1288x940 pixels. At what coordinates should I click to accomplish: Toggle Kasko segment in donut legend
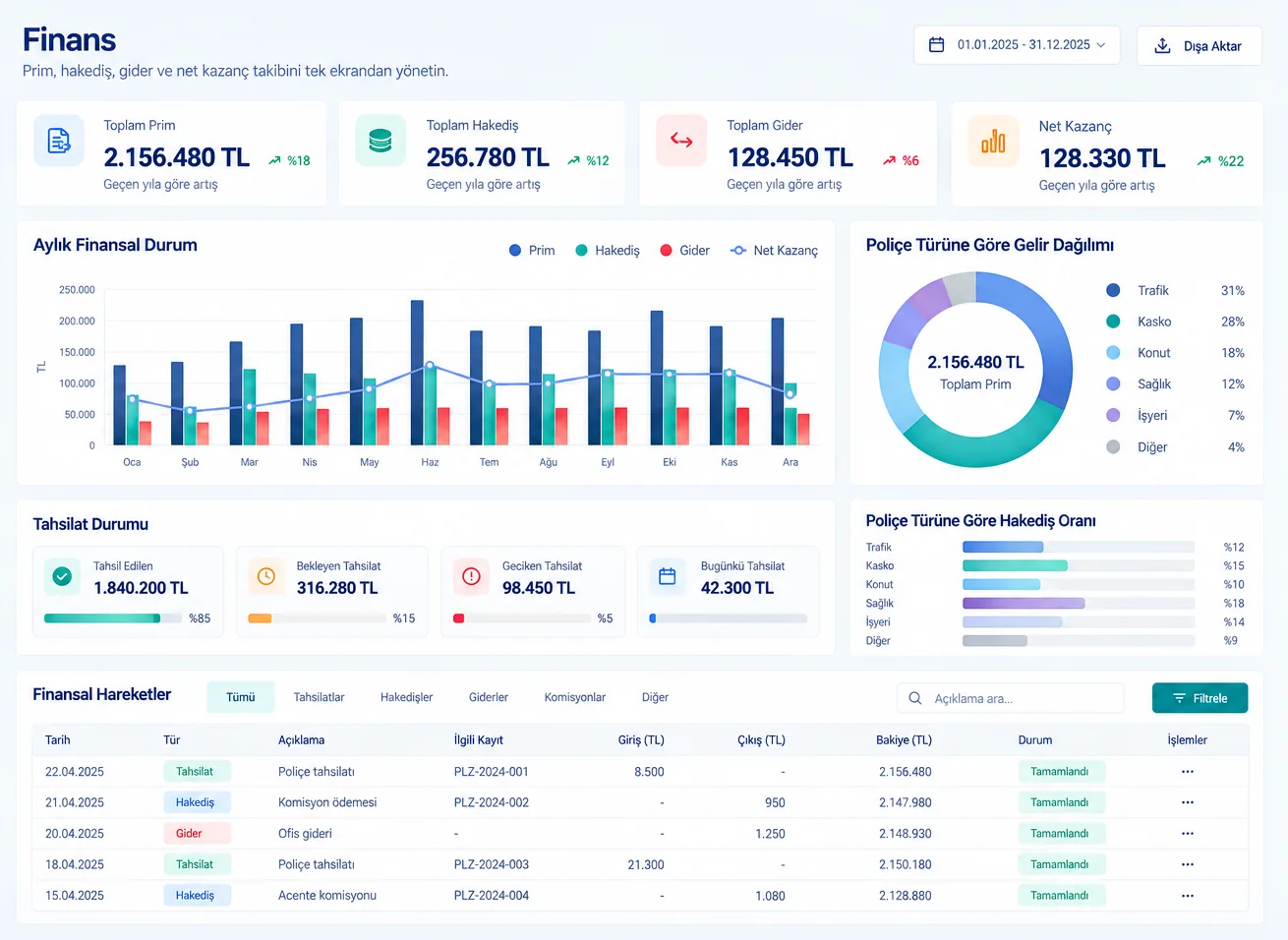1175,322
